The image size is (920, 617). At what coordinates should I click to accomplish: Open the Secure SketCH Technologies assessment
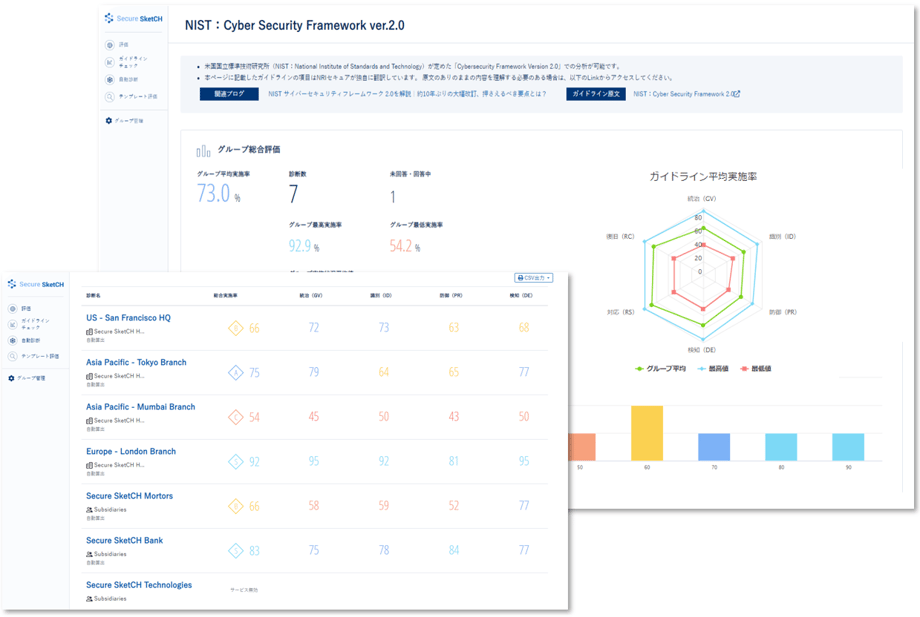pyautogui.click(x=139, y=585)
